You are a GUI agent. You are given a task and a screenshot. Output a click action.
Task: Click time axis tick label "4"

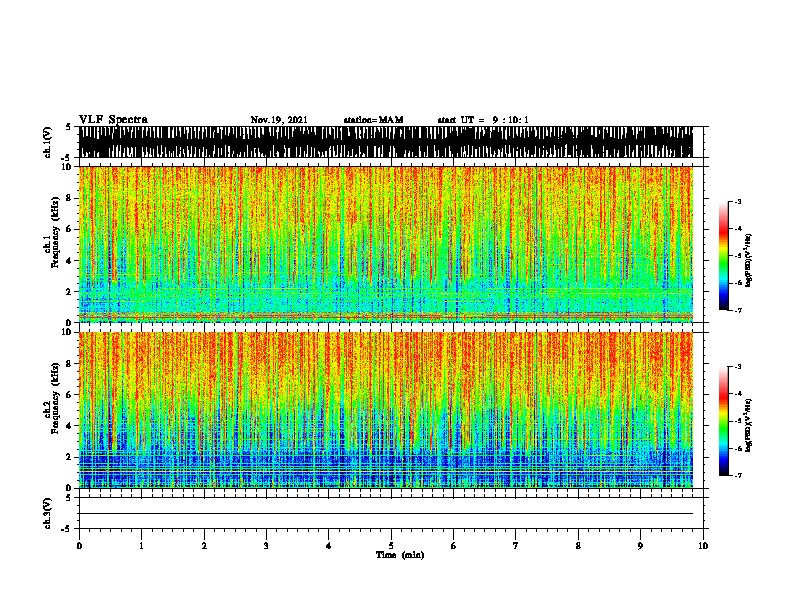coord(329,546)
